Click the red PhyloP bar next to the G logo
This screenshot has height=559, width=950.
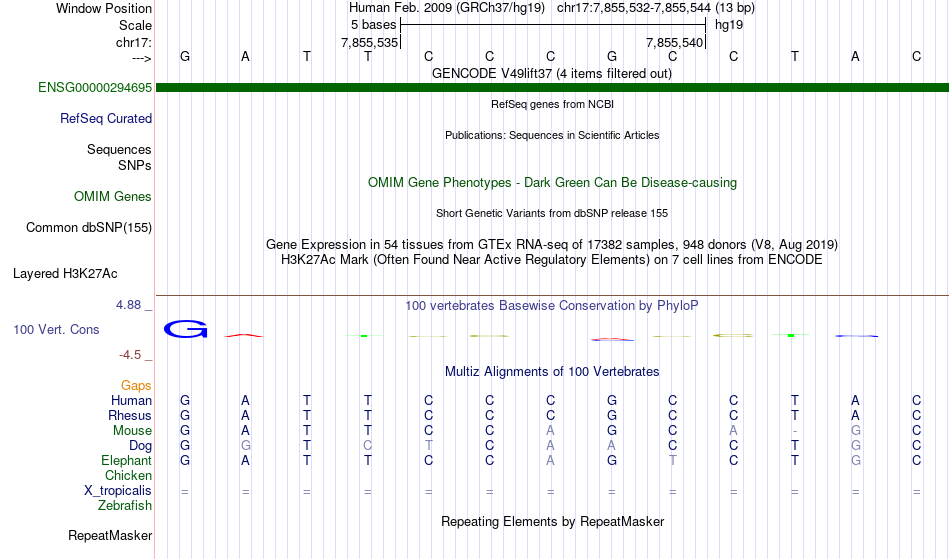click(x=244, y=335)
